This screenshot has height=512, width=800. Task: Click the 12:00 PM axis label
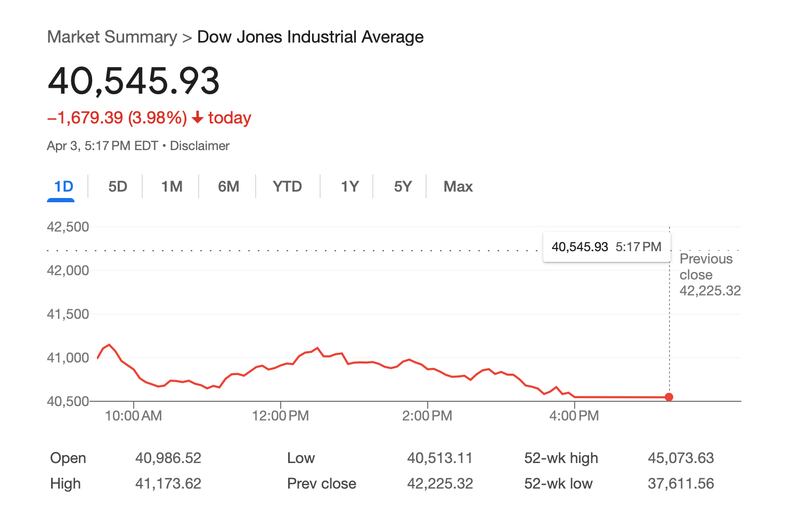pos(280,414)
